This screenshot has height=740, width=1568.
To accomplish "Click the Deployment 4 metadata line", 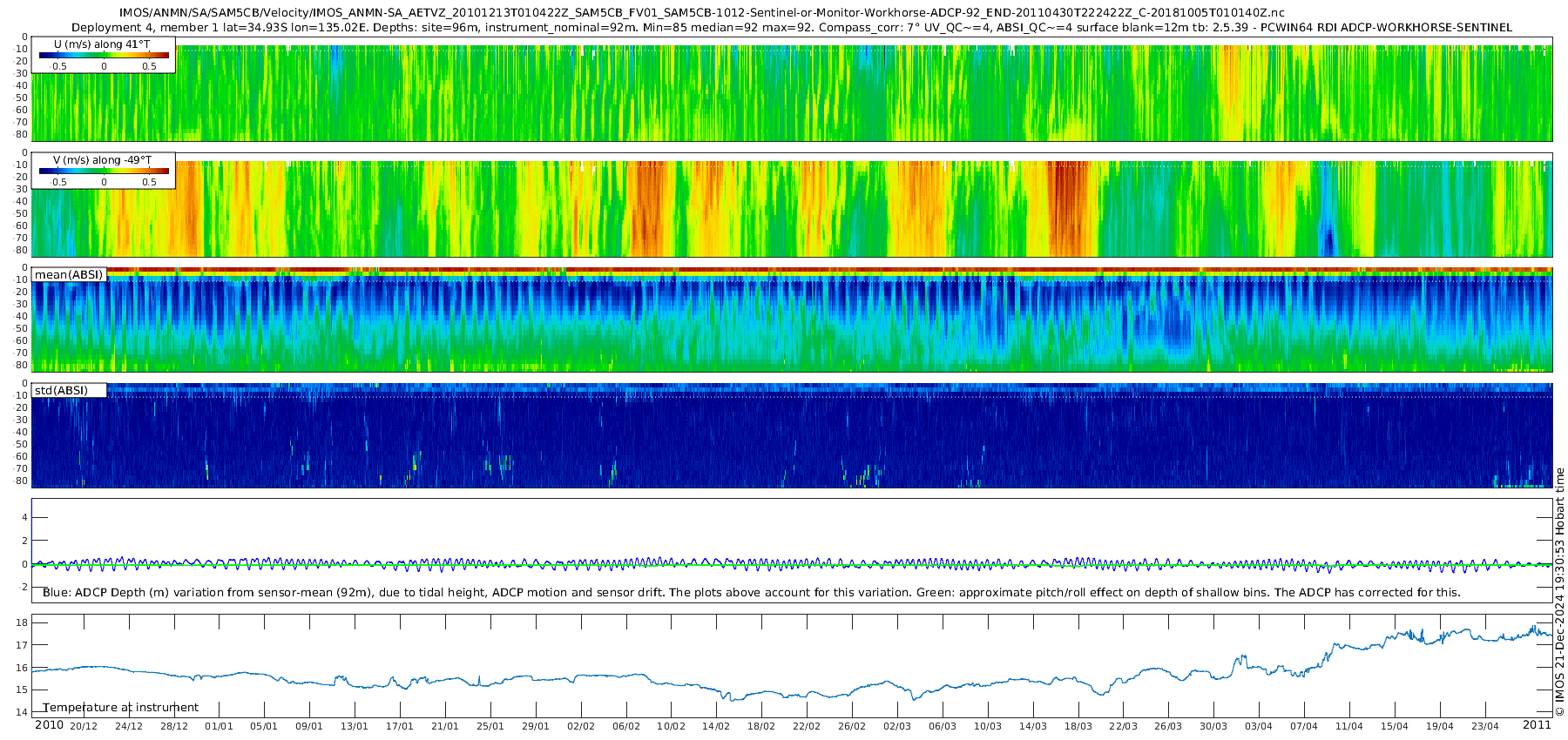I will (791, 28).
